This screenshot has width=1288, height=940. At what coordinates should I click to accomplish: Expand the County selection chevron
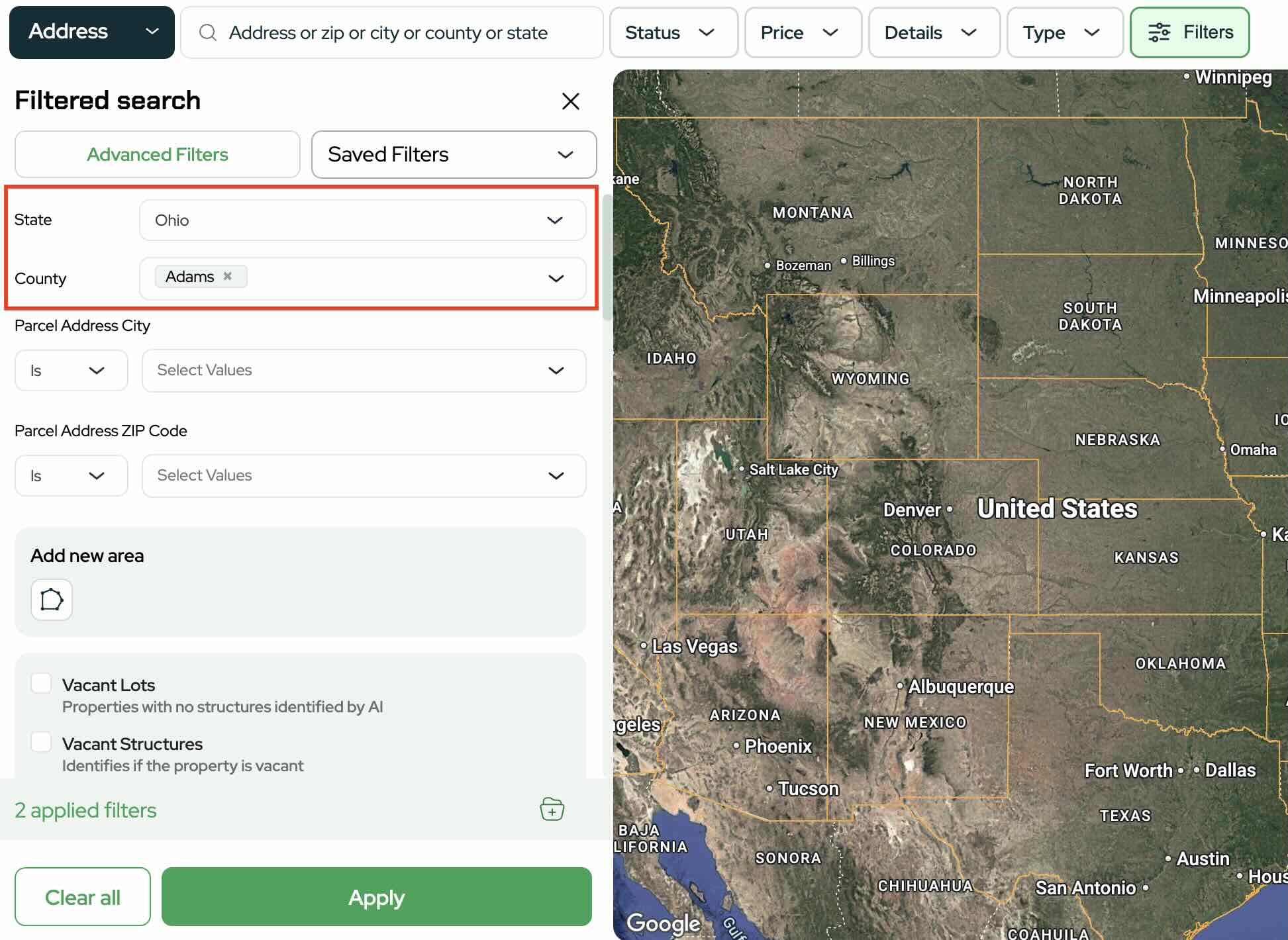(x=556, y=278)
